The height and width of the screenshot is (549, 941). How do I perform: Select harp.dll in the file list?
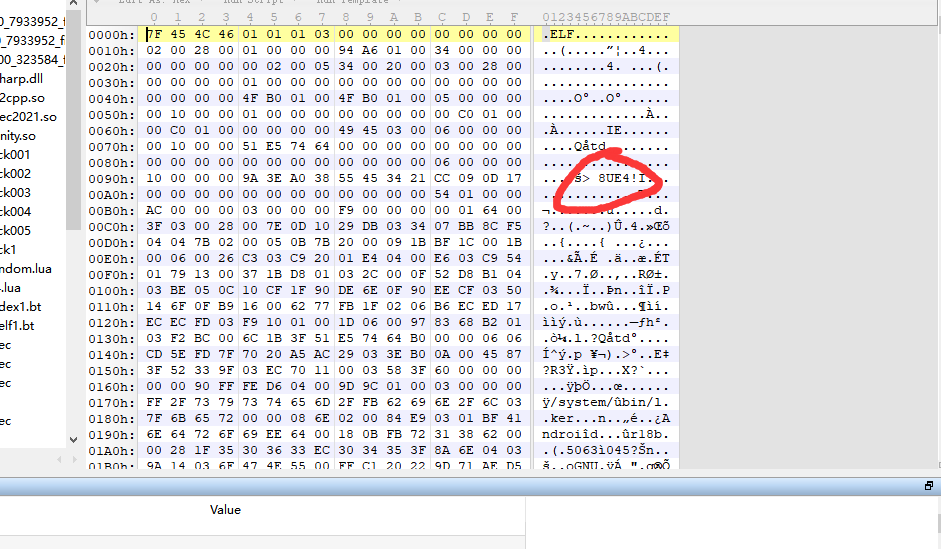click(22, 79)
